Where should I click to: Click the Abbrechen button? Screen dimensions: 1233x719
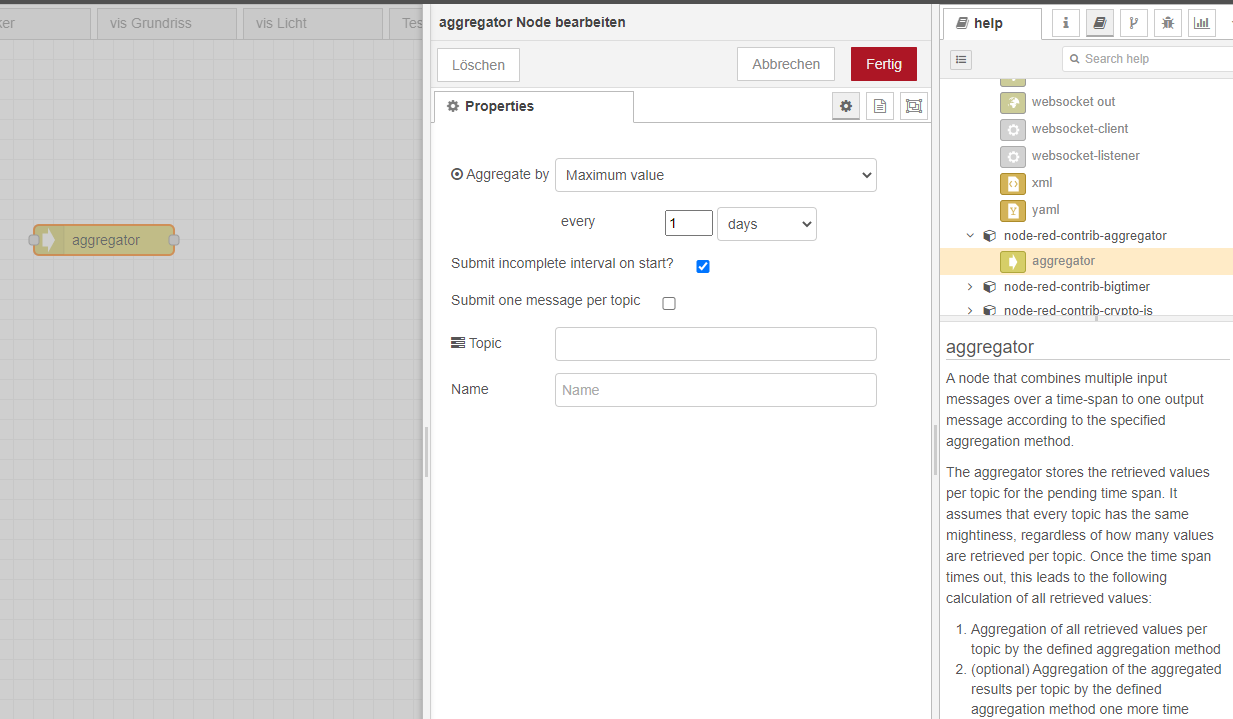(x=786, y=64)
